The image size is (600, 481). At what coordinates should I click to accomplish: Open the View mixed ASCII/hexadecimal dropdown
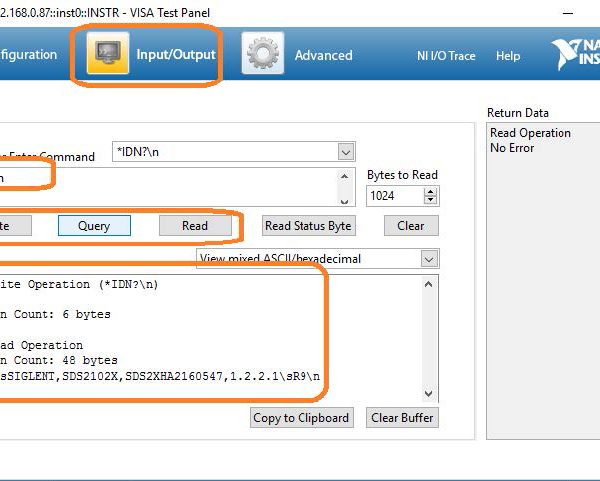(x=429, y=259)
